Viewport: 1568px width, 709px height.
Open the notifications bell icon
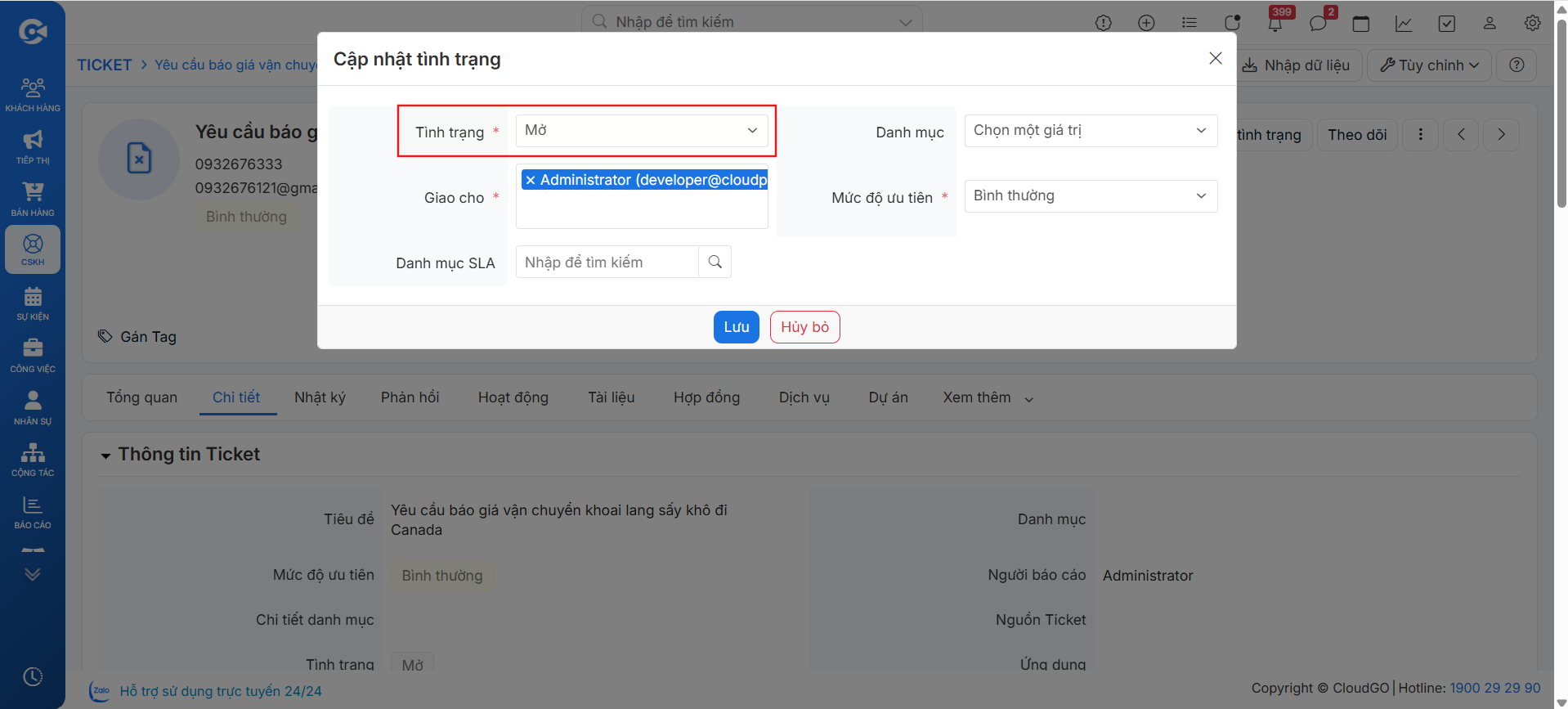pyautogui.click(x=1275, y=23)
